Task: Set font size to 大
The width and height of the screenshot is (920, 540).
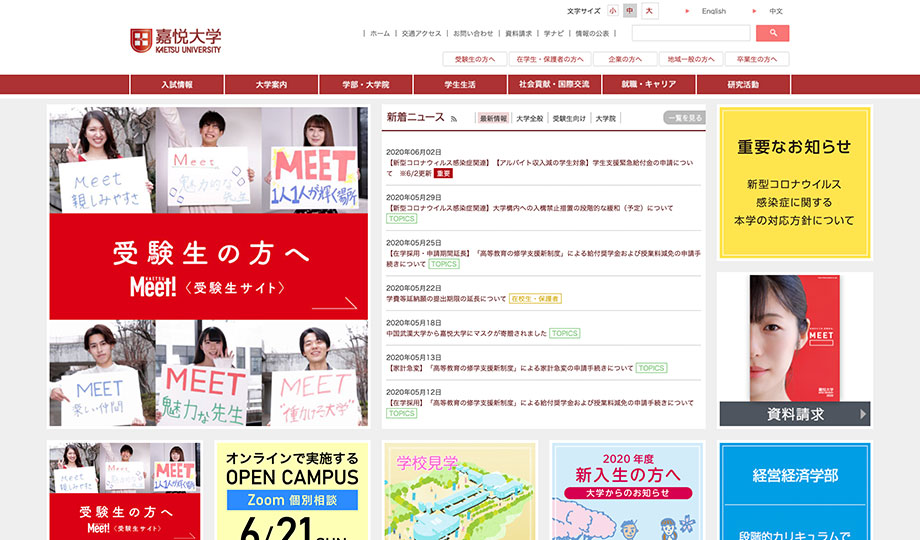Action: pos(649,11)
